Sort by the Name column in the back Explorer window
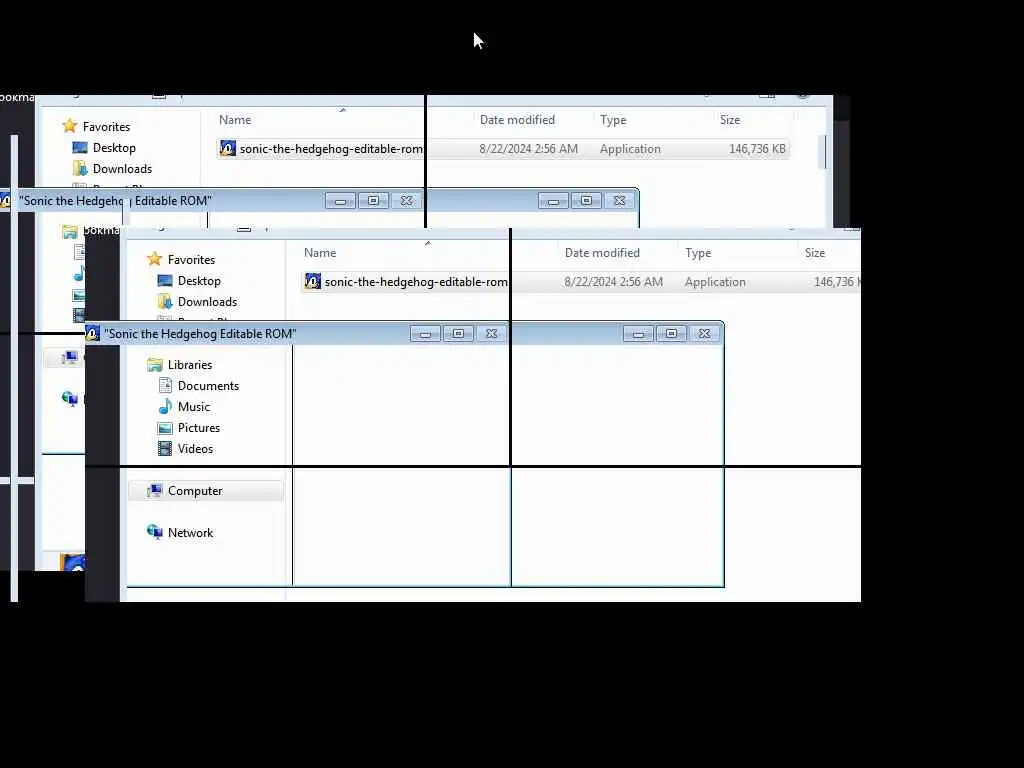The image size is (1024, 768). coord(235,120)
